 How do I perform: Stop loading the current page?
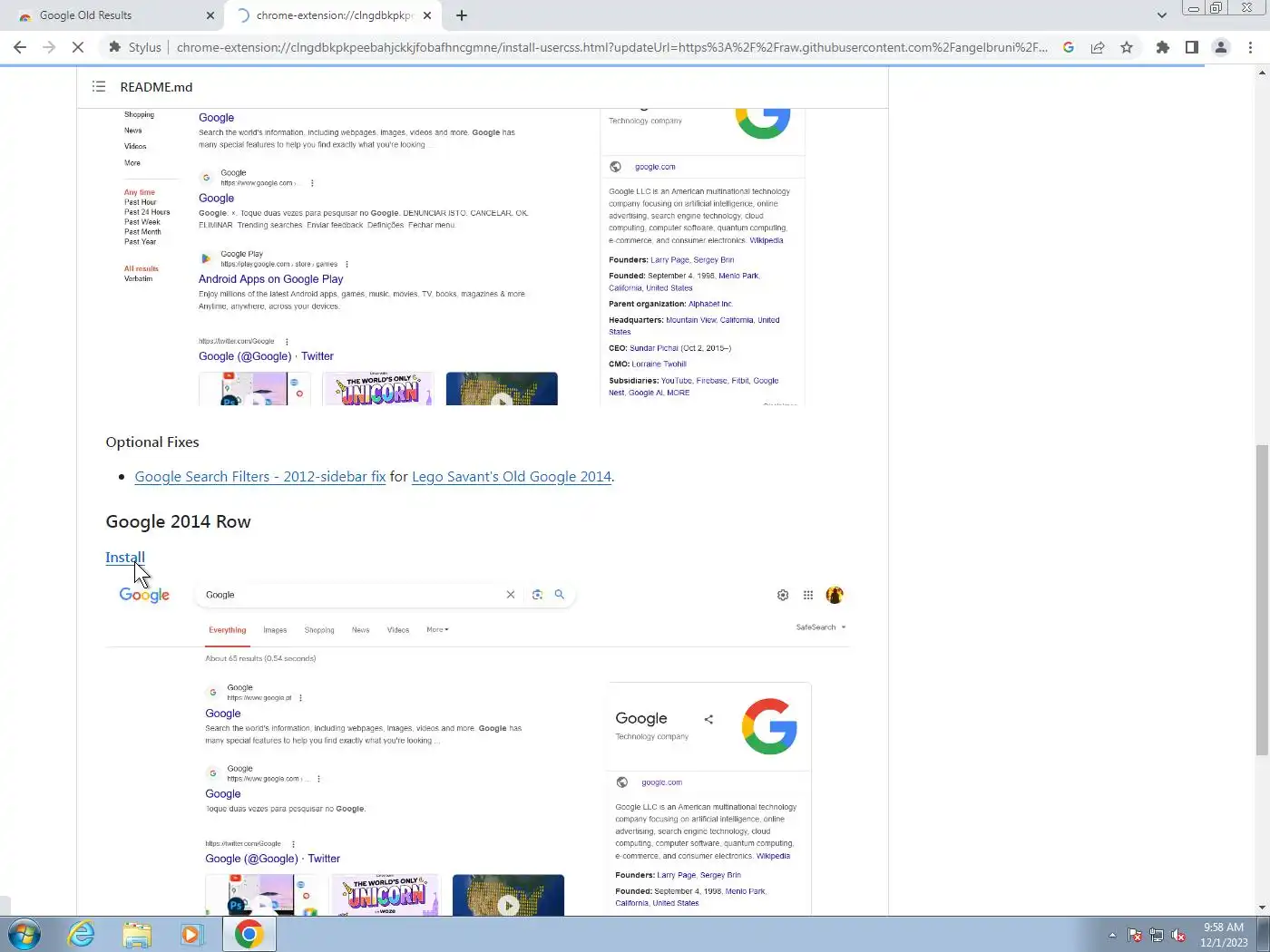click(x=78, y=47)
